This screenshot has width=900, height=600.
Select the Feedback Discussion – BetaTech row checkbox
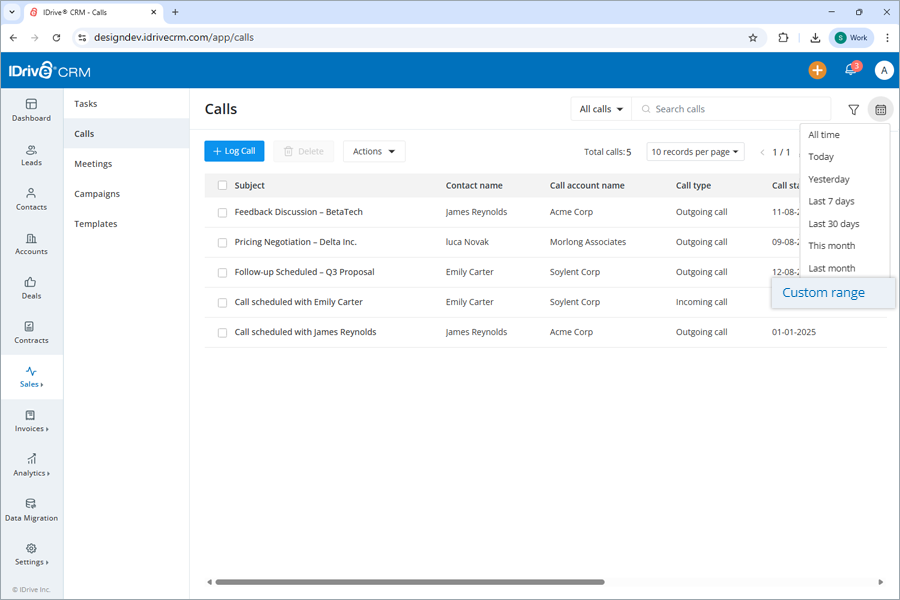pyautogui.click(x=221, y=211)
